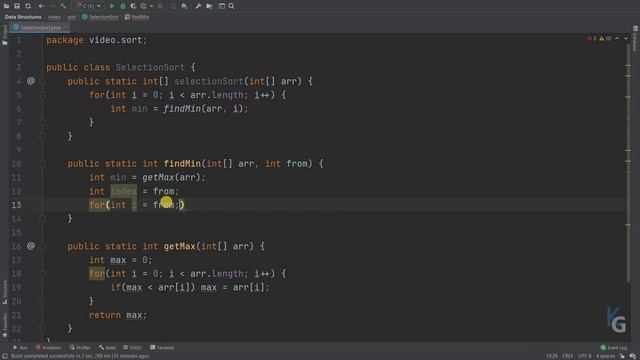Open the Problems tool window
Screen dimensions: 640x360
pos(48,348)
